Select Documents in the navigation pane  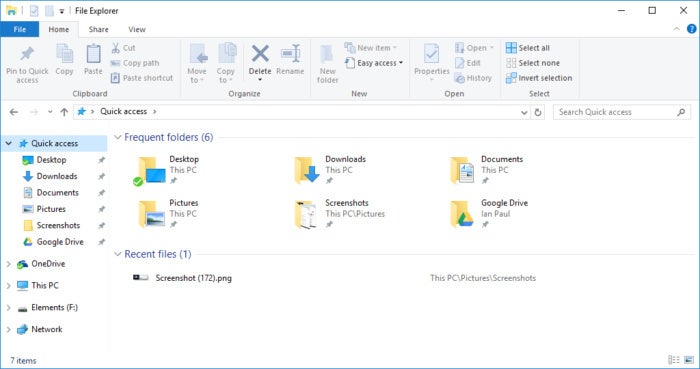[x=58, y=193]
